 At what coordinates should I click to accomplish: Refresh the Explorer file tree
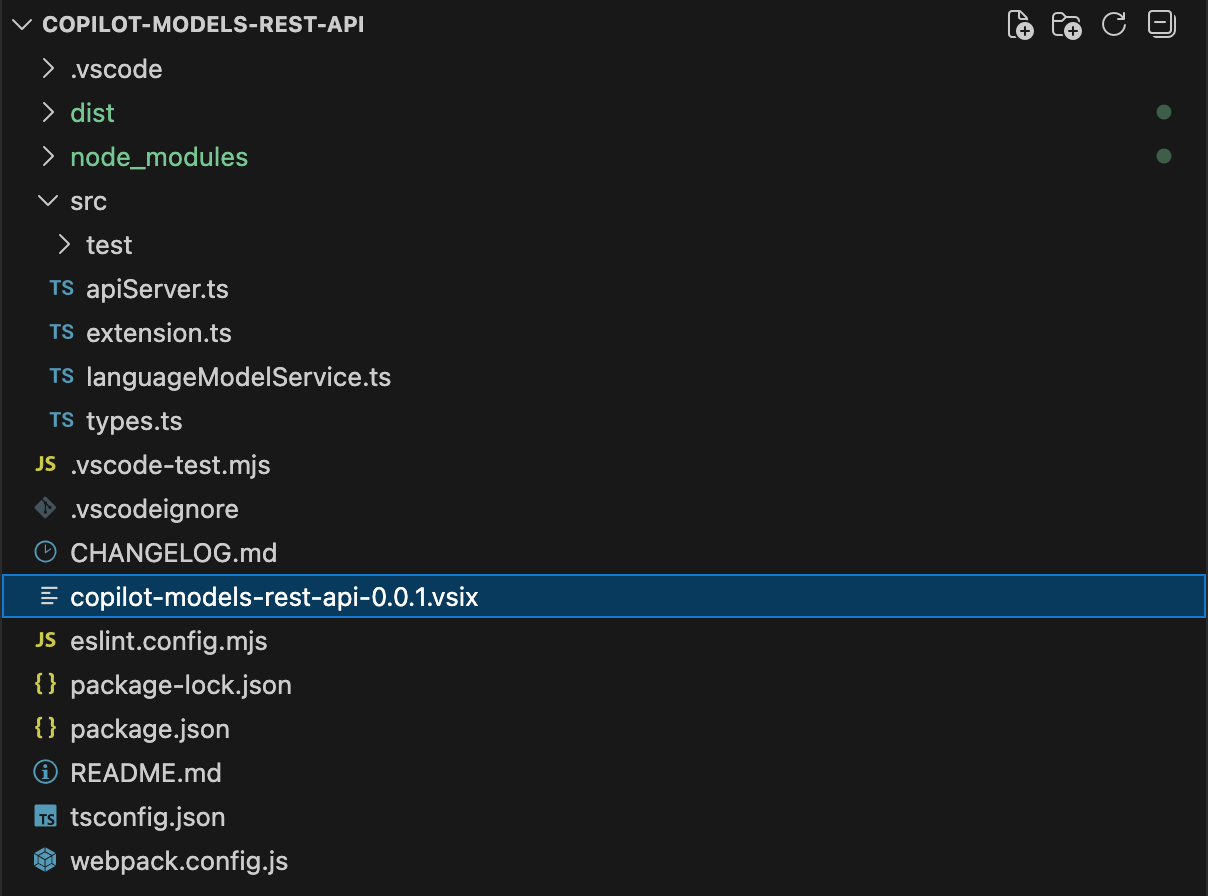(x=1114, y=25)
